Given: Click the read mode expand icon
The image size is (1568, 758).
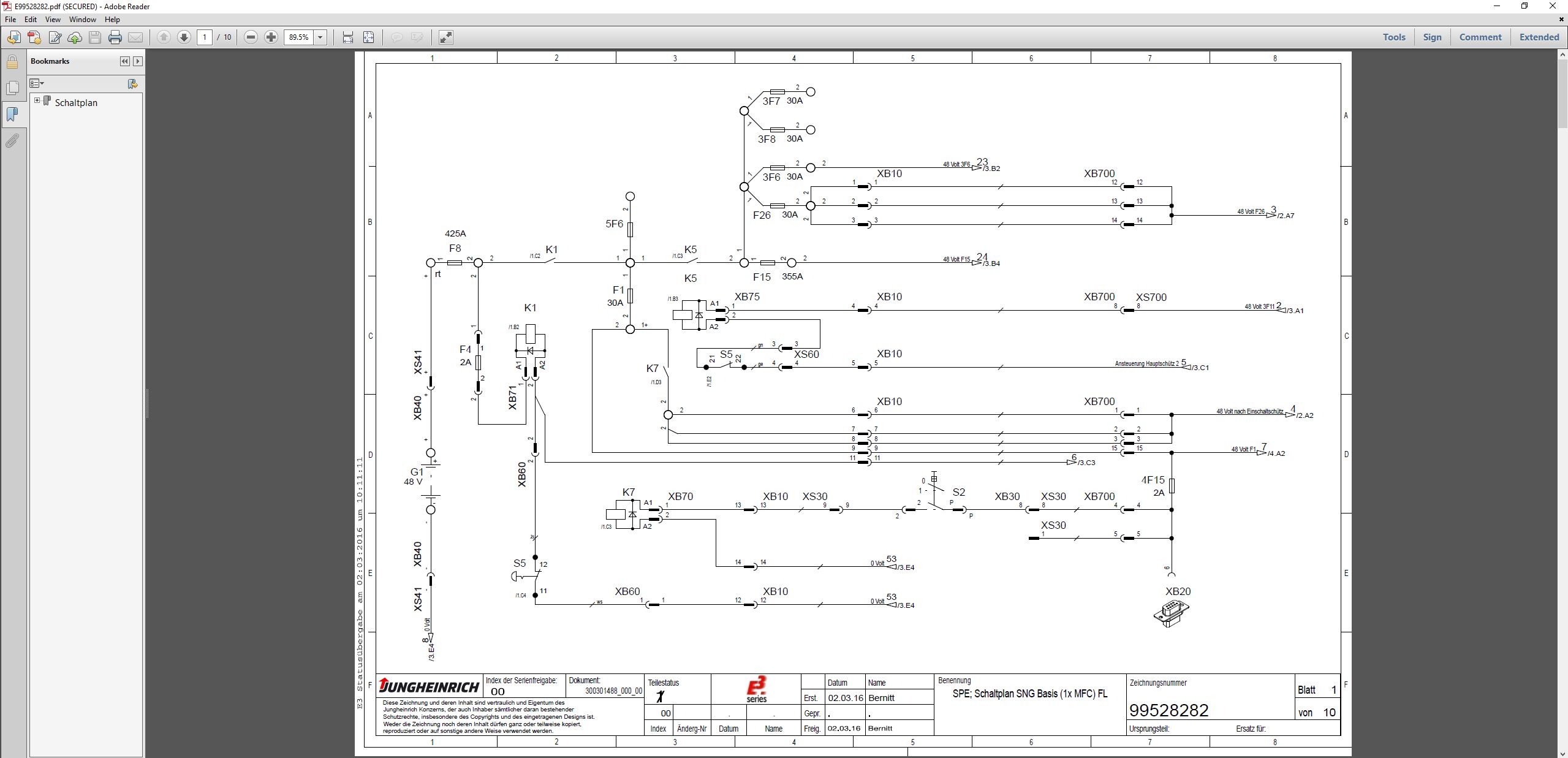Looking at the screenshot, I should (446, 37).
